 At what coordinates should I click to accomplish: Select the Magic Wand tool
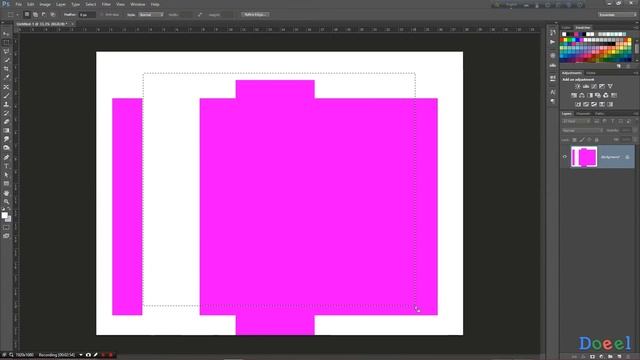click(6, 60)
